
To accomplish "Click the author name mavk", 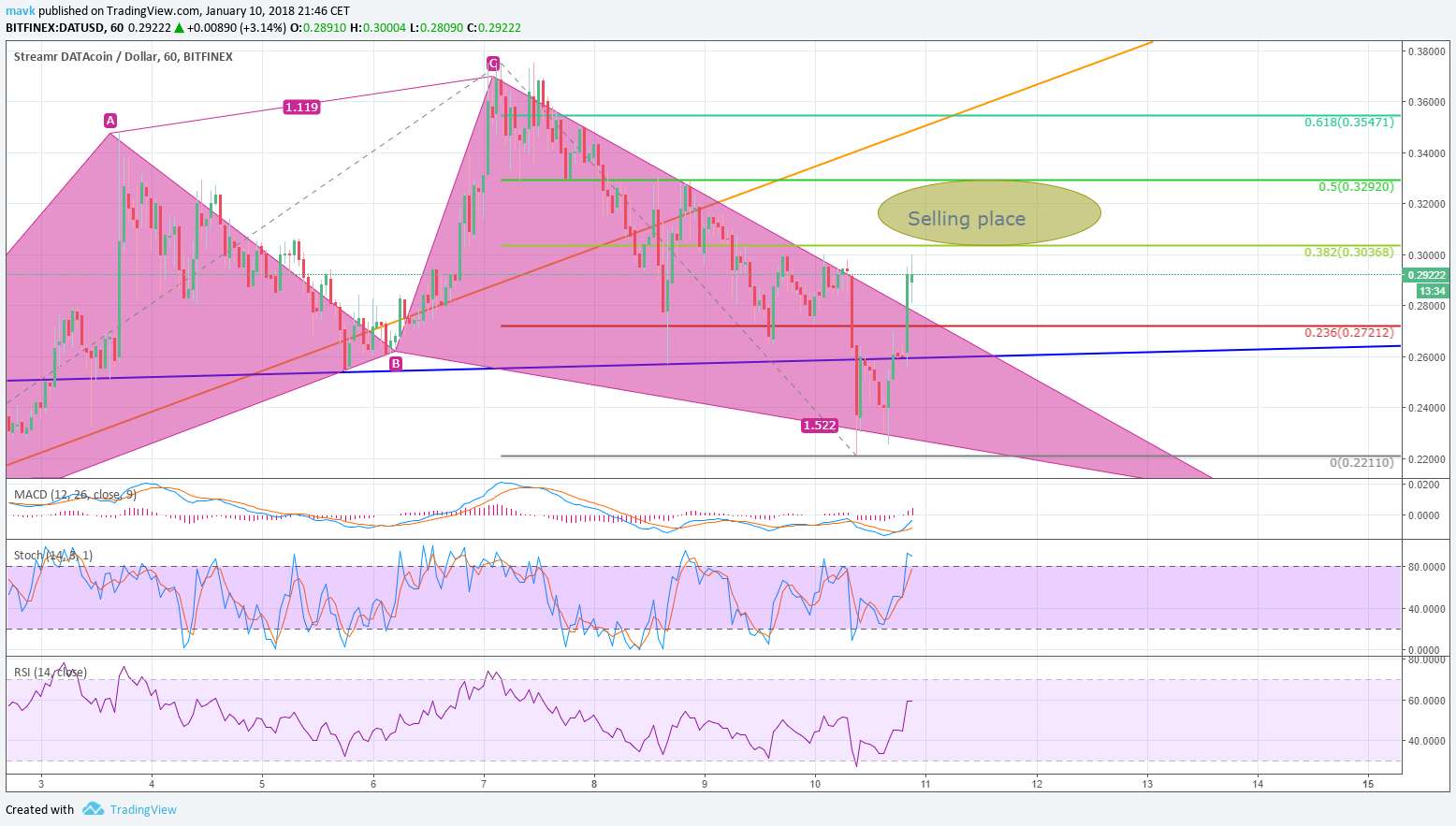I will (x=20, y=11).
